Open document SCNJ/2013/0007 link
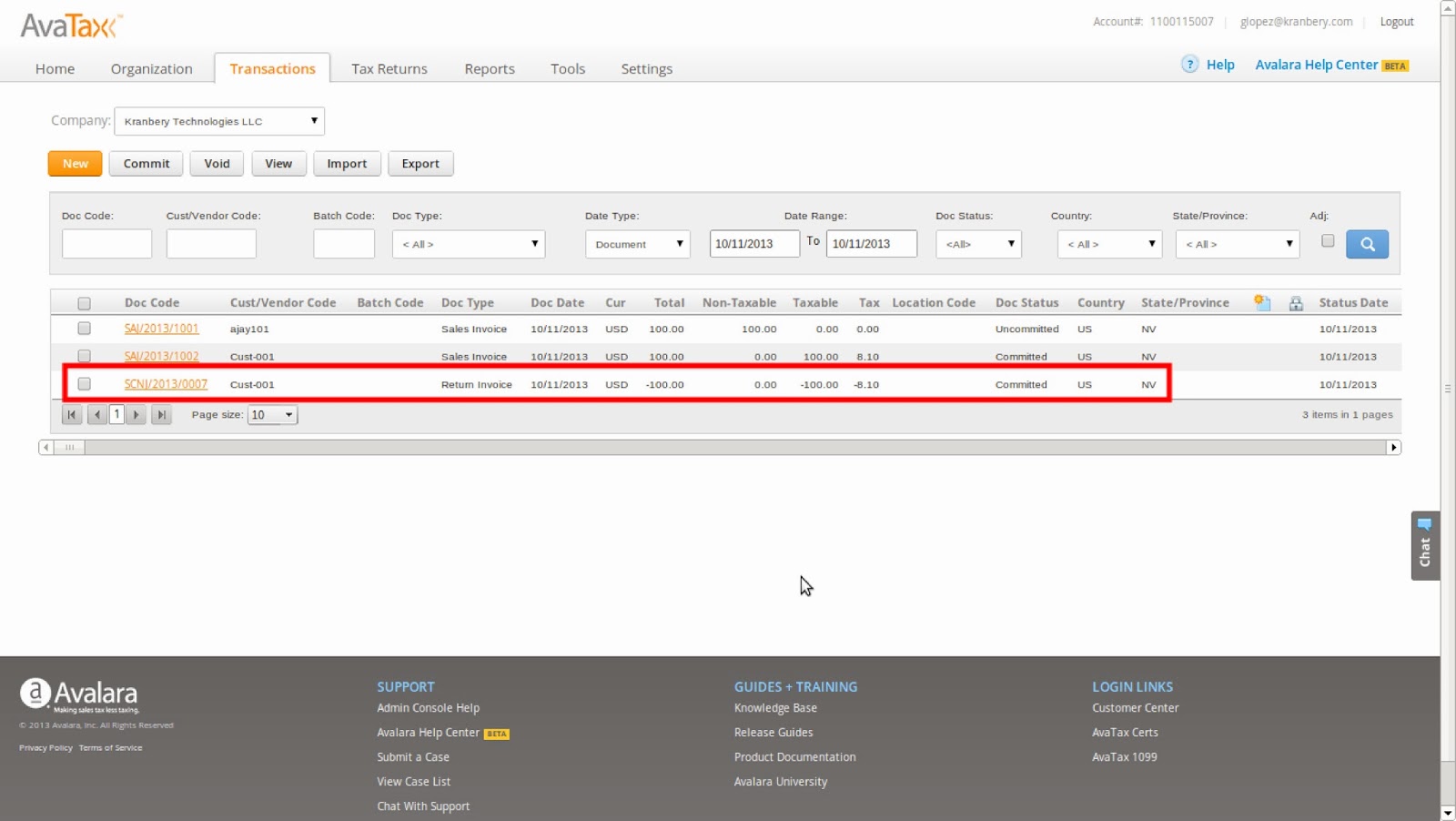 coord(166,384)
